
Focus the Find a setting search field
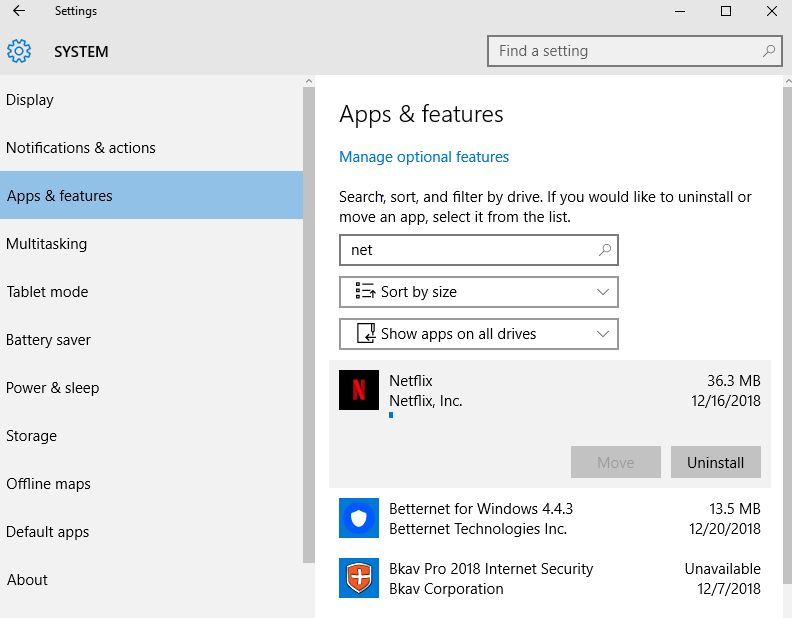[x=634, y=51]
